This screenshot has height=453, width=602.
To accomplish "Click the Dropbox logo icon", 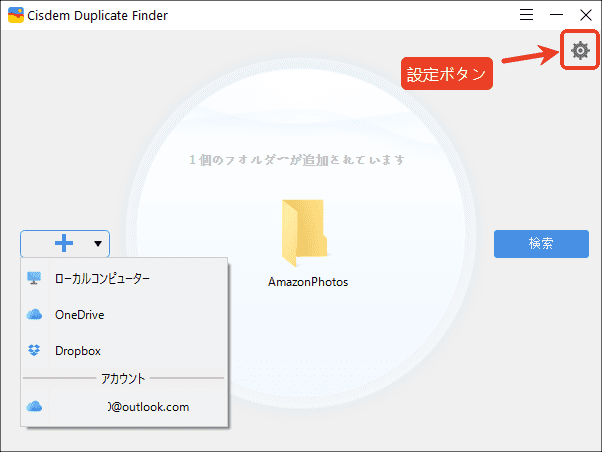I will point(34,350).
